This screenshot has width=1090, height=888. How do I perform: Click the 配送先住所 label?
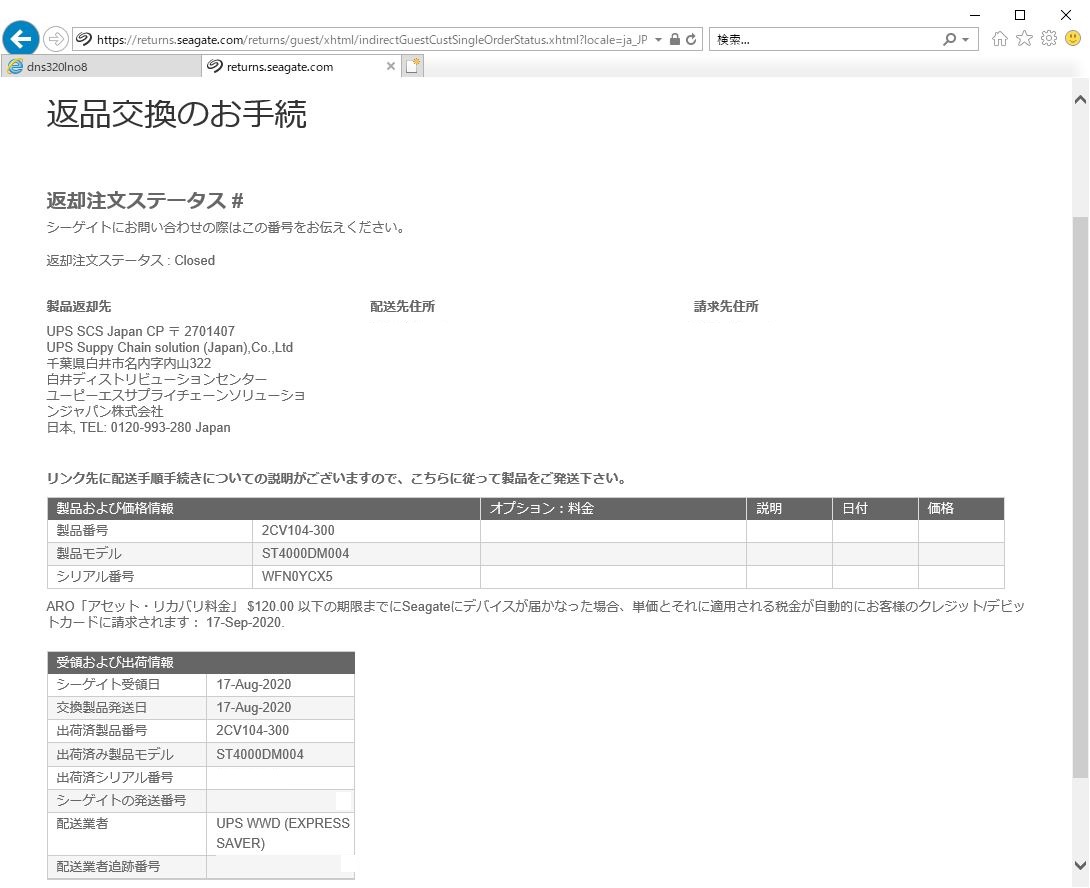pyautogui.click(x=402, y=307)
